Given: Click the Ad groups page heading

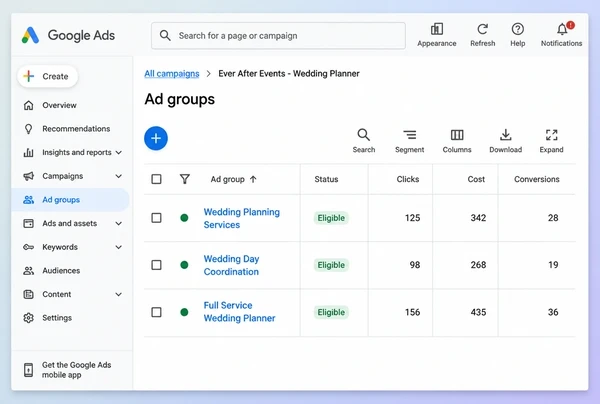Looking at the screenshot, I should point(179,99).
